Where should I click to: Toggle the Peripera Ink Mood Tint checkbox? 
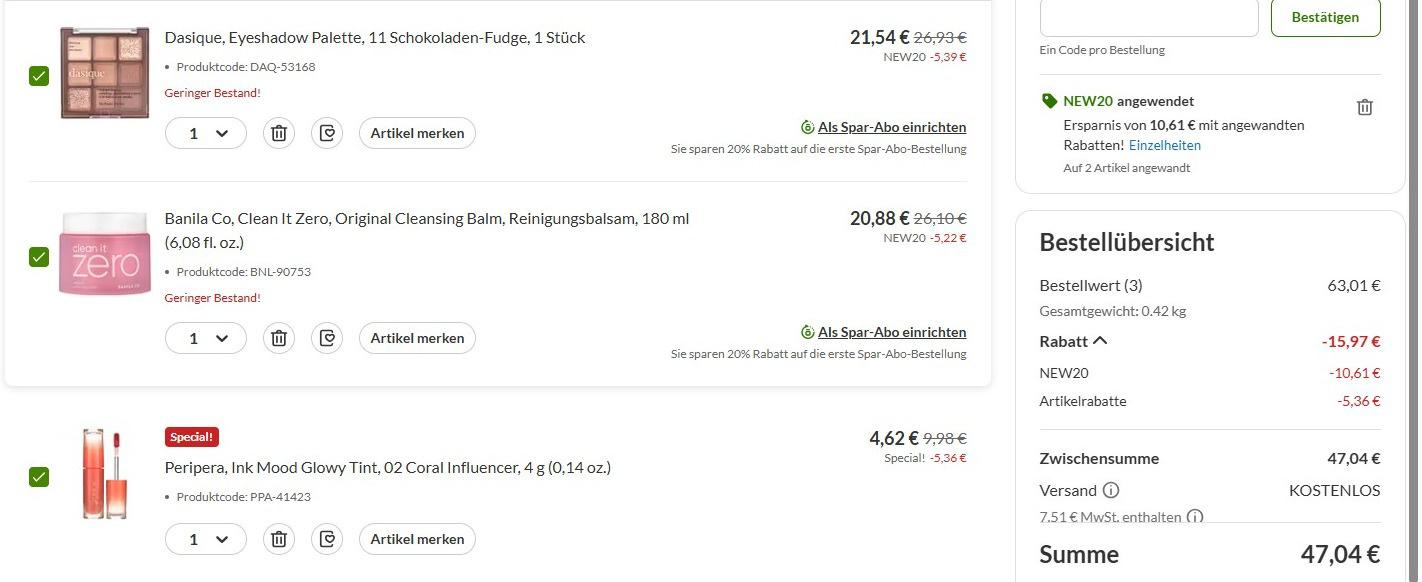tap(39, 477)
